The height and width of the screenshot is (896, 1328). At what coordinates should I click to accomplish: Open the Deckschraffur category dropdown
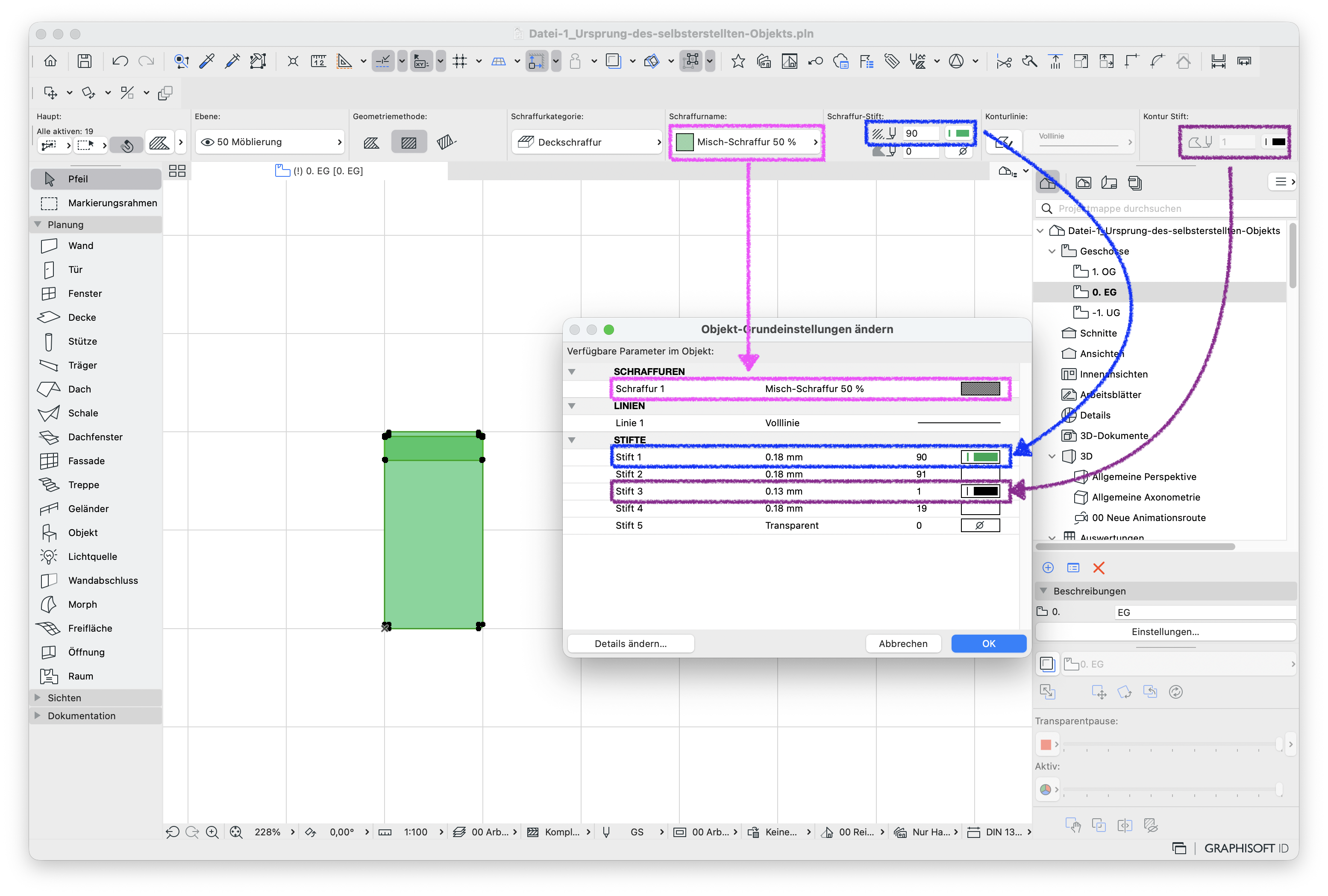[587, 142]
